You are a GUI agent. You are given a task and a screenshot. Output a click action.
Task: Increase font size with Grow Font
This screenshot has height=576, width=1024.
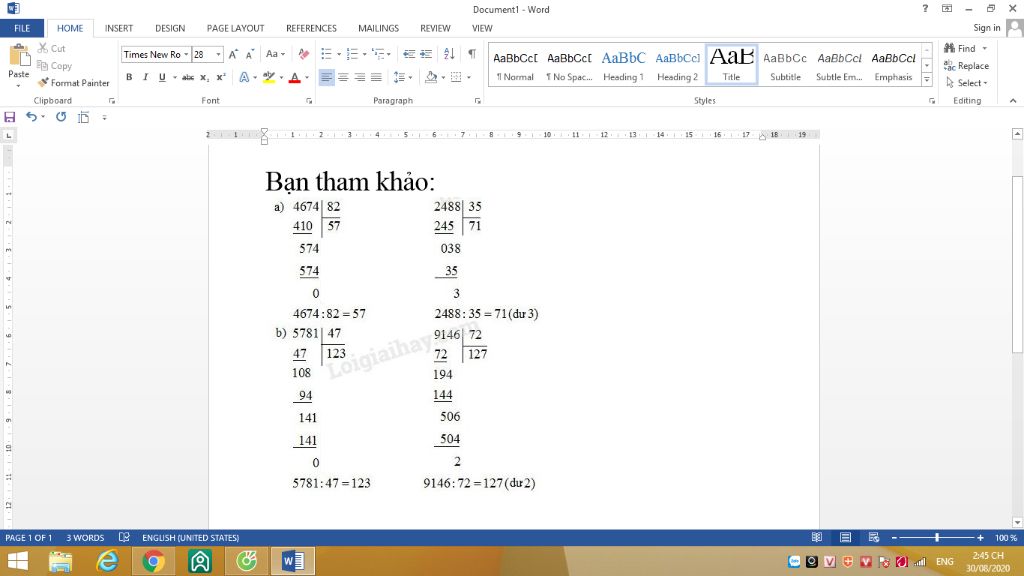233,54
